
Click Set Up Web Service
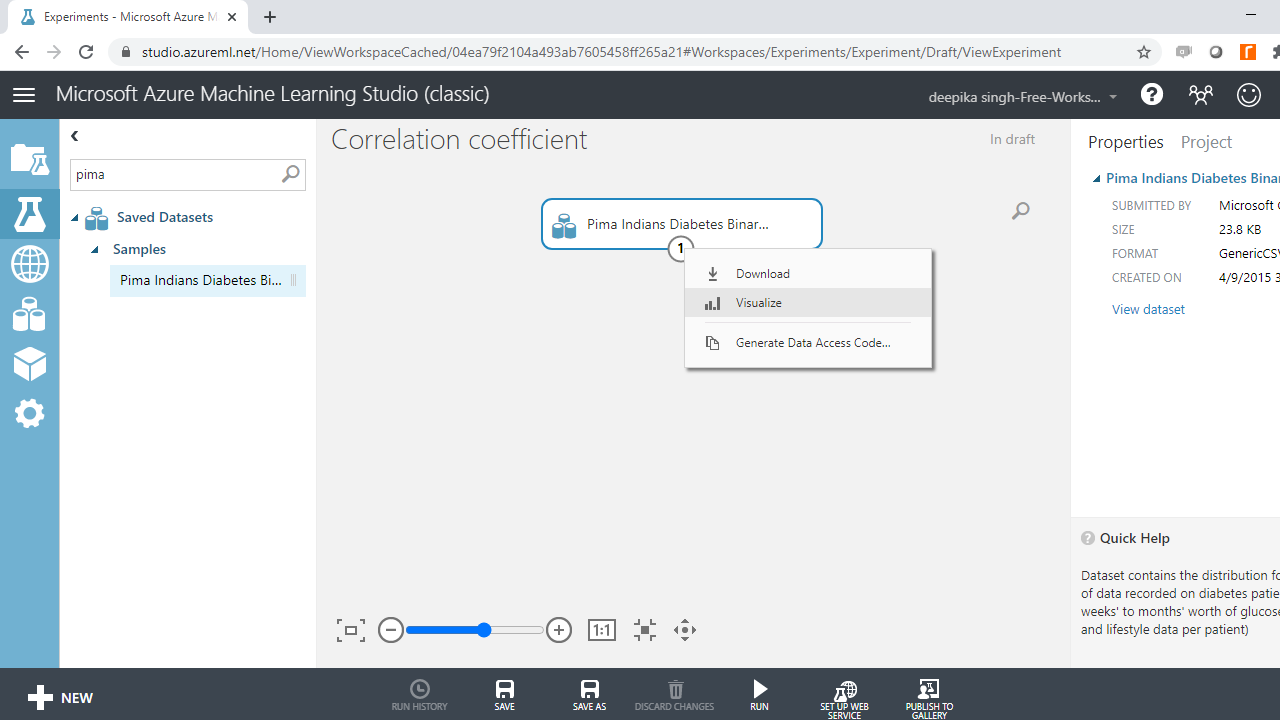point(845,699)
